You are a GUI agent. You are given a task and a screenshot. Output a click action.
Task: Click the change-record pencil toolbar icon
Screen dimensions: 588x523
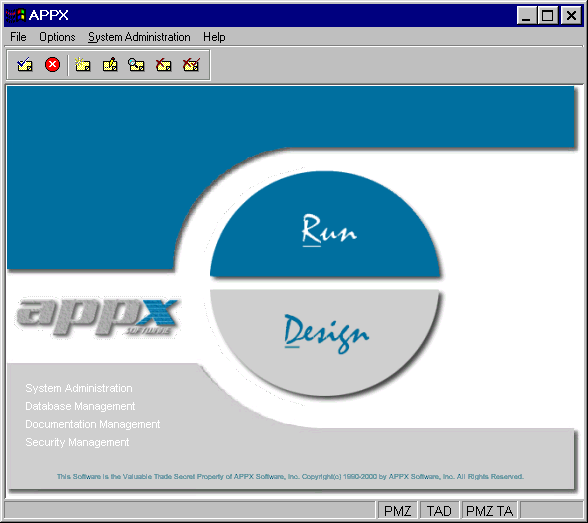tap(110, 64)
